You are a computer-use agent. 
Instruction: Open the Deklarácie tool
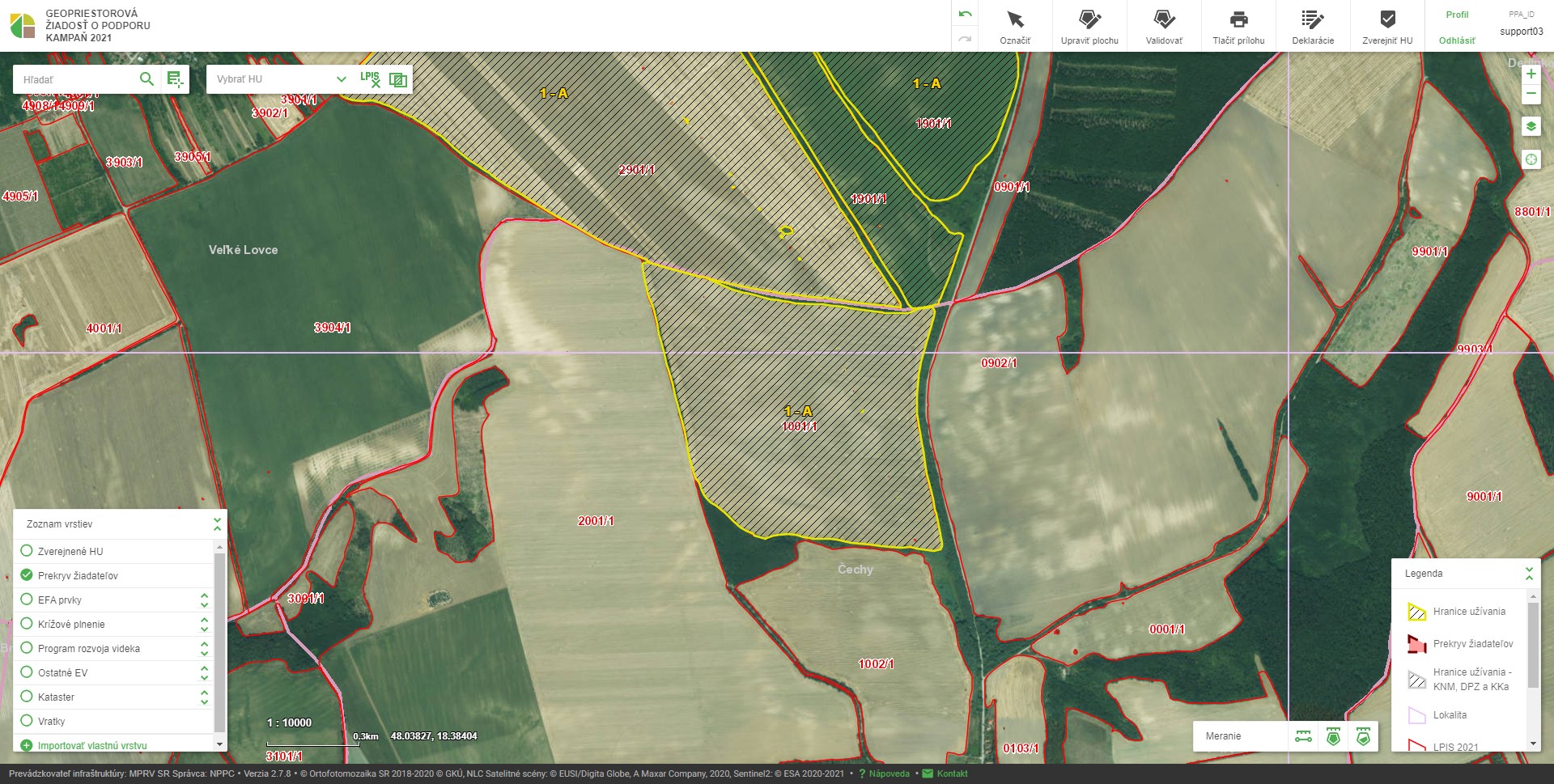point(1313,26)
